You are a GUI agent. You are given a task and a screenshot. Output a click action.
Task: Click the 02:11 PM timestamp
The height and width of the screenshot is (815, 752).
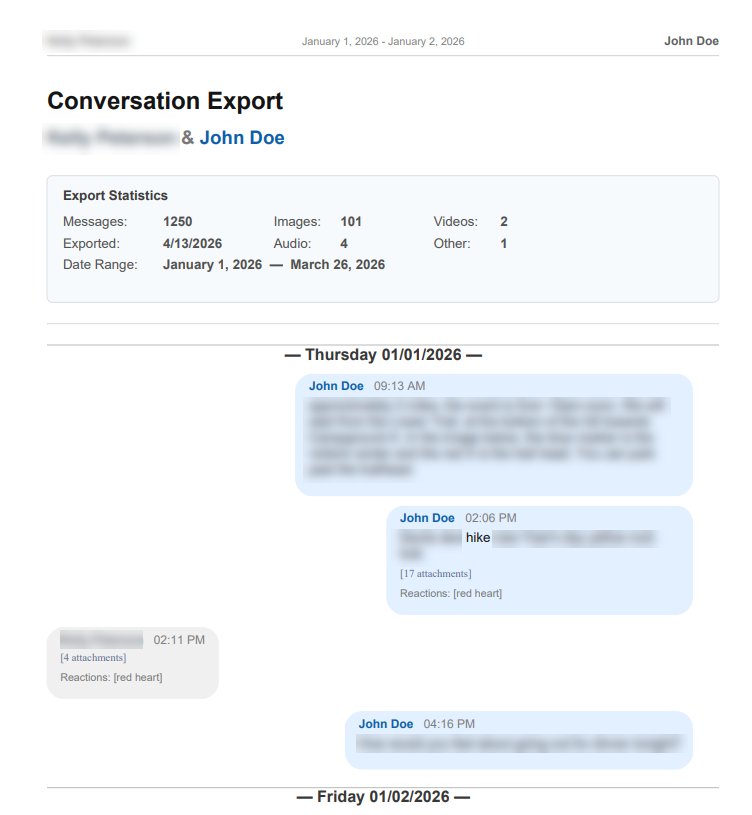(179, 640)
